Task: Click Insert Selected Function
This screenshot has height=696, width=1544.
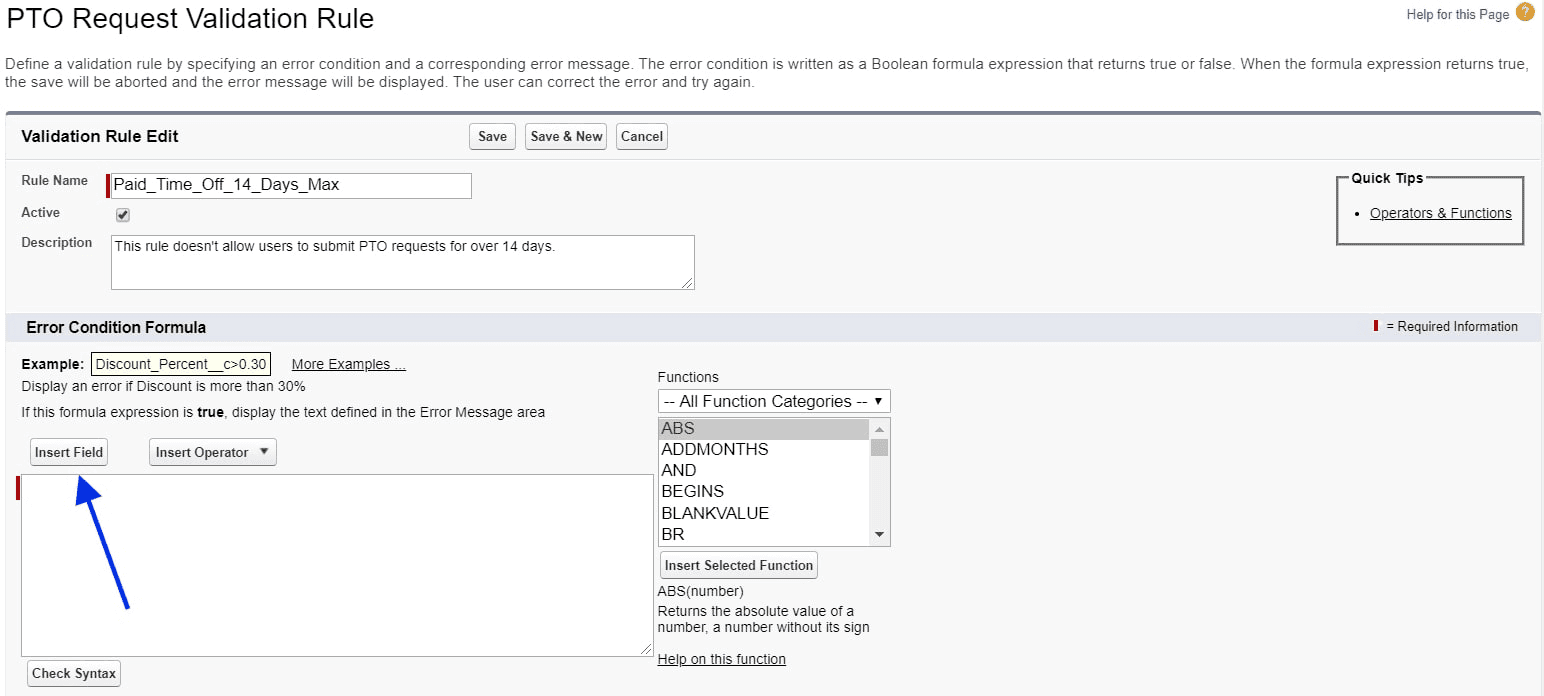Action: tap(738, 565)
